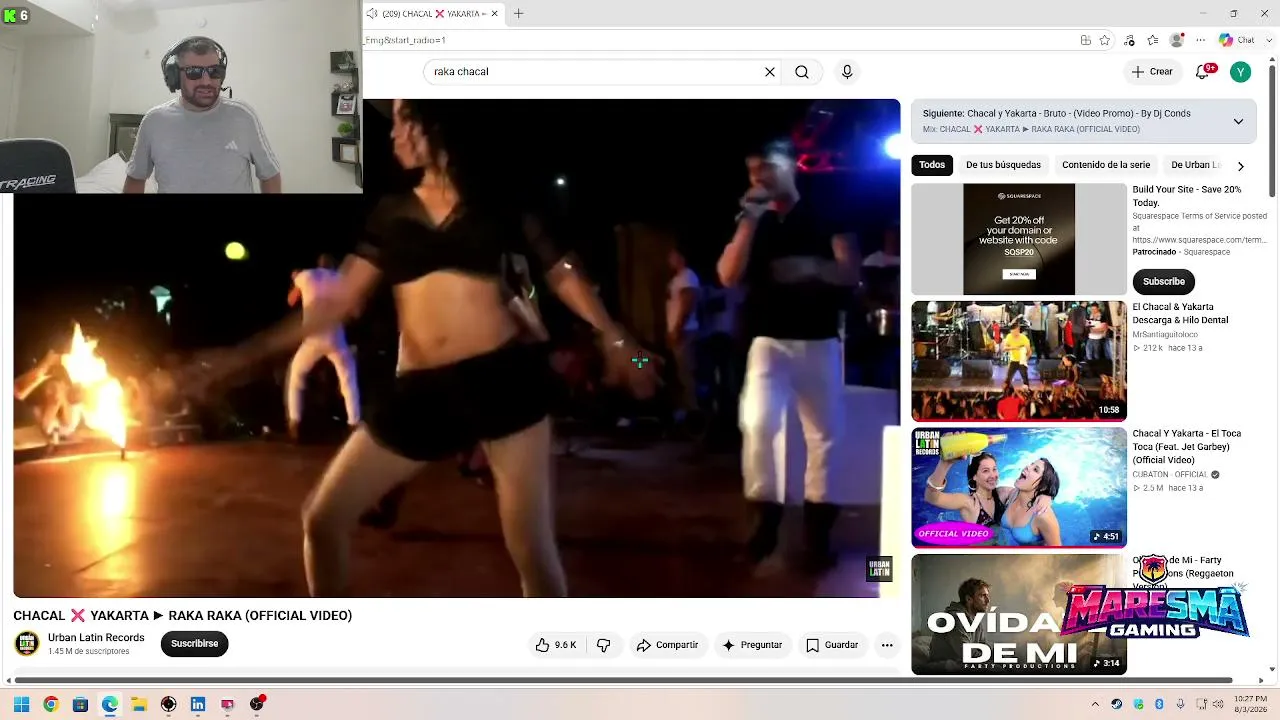Dislike the video with the thumbs-down button
Image resolution: width=1280 pixels, height=720 pixels.
[x=603, y=645]
